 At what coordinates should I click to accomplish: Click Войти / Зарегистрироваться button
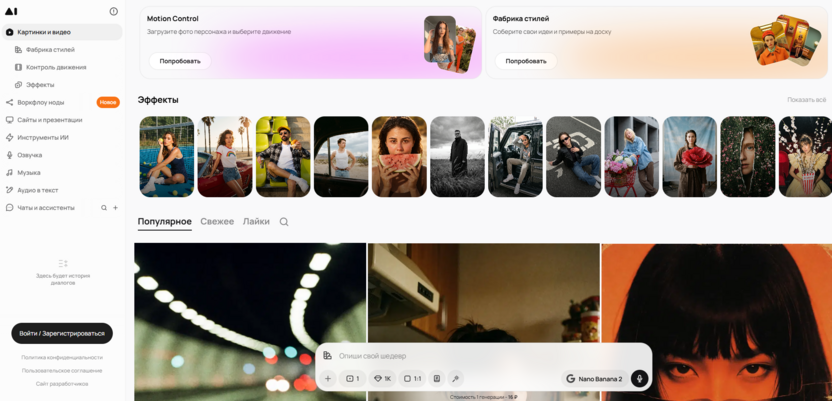pos(62,334)
